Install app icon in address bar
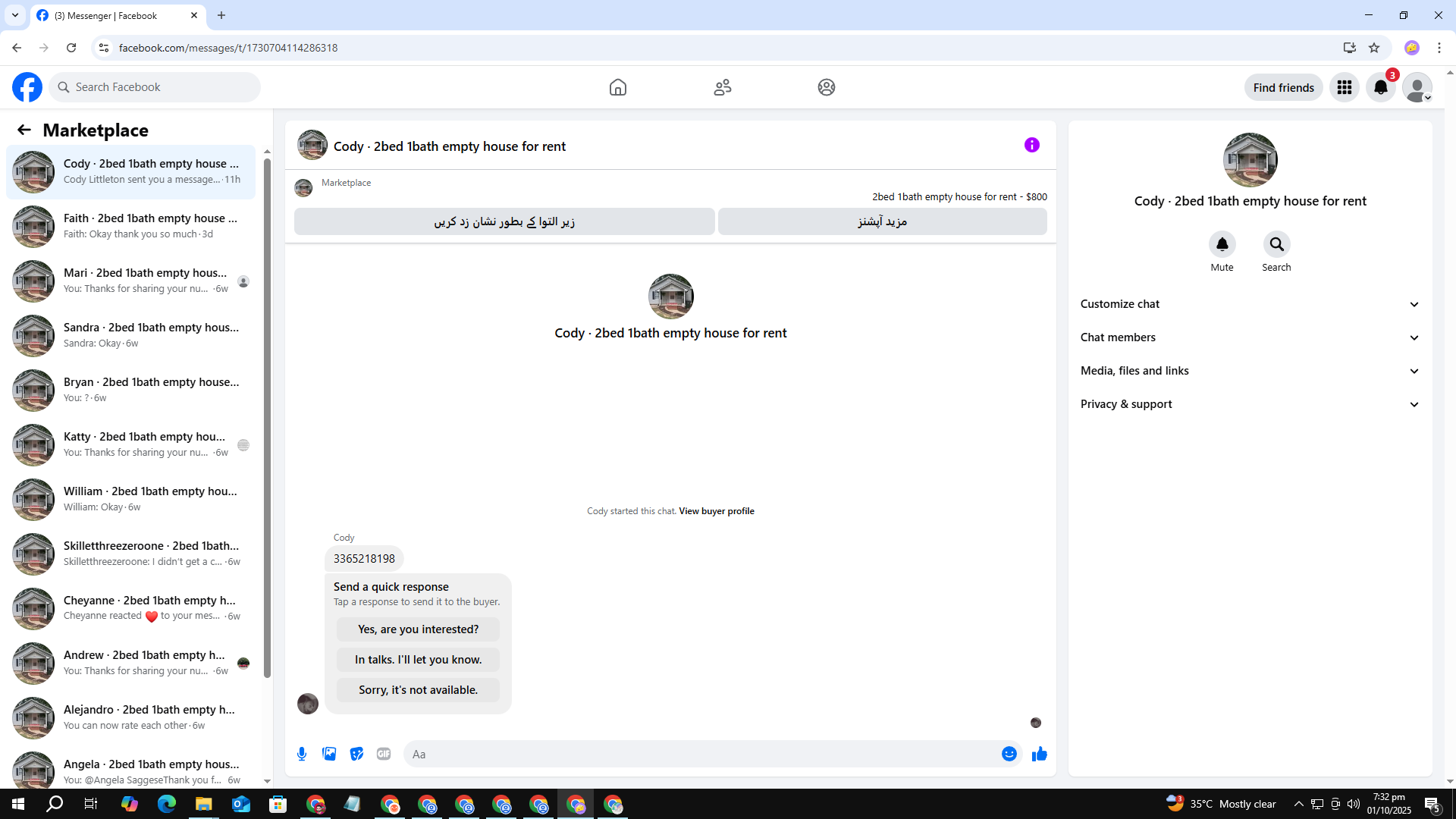Viewport: 1456px width, 819px height. (1349, 48)
